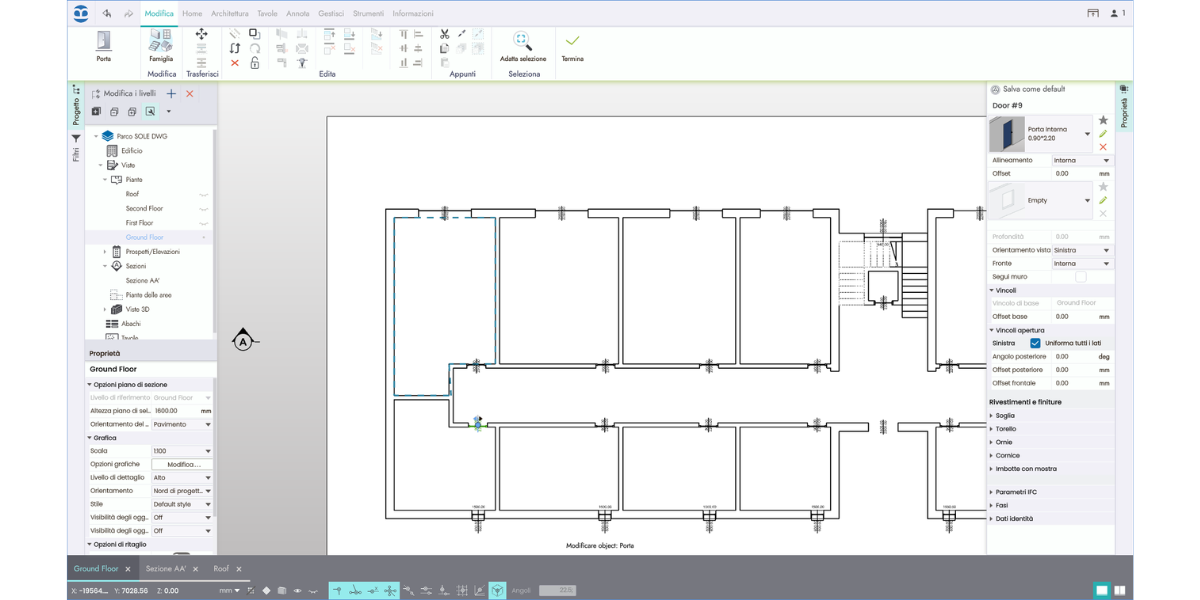This screenshot has width=1200, height=600.
Task: Click the scissors cut icon in Appunti
Action: (x=444, y=34)
